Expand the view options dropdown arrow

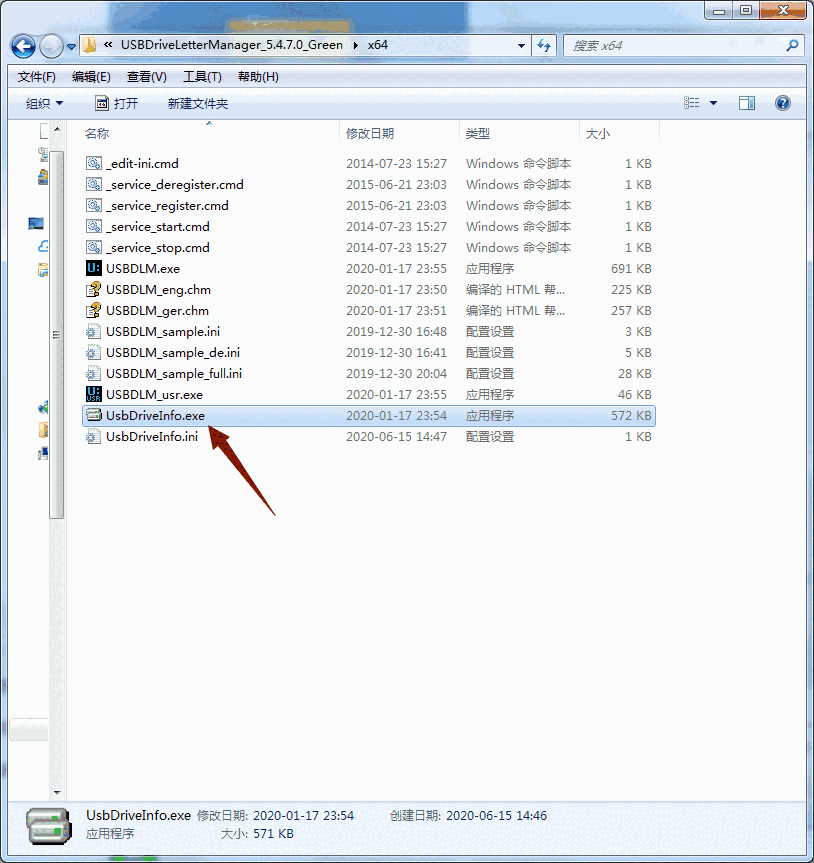[712, 102]
